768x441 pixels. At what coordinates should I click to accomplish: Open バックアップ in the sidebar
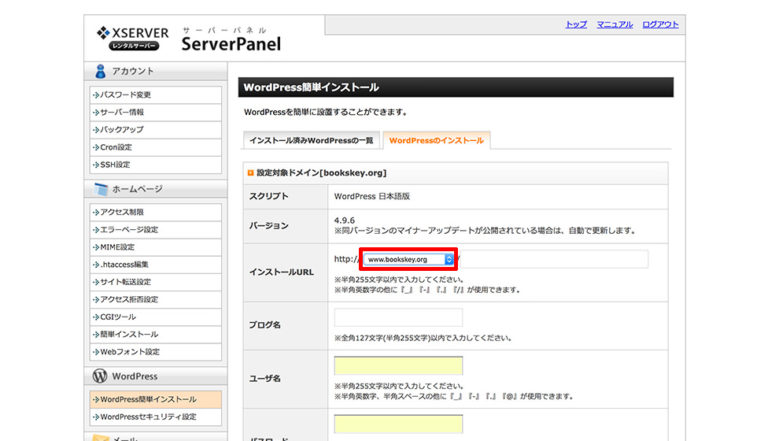pos(156,130)
